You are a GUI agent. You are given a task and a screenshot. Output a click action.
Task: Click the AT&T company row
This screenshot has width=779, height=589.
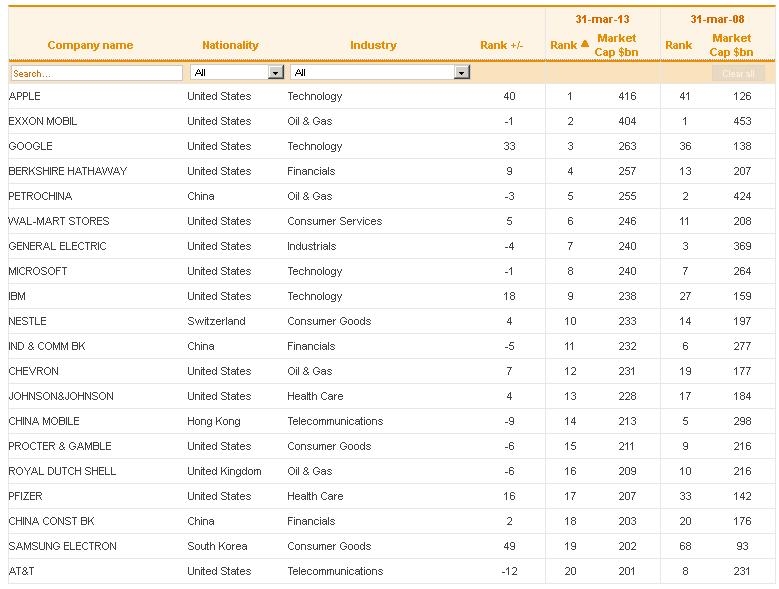point(391,571)
